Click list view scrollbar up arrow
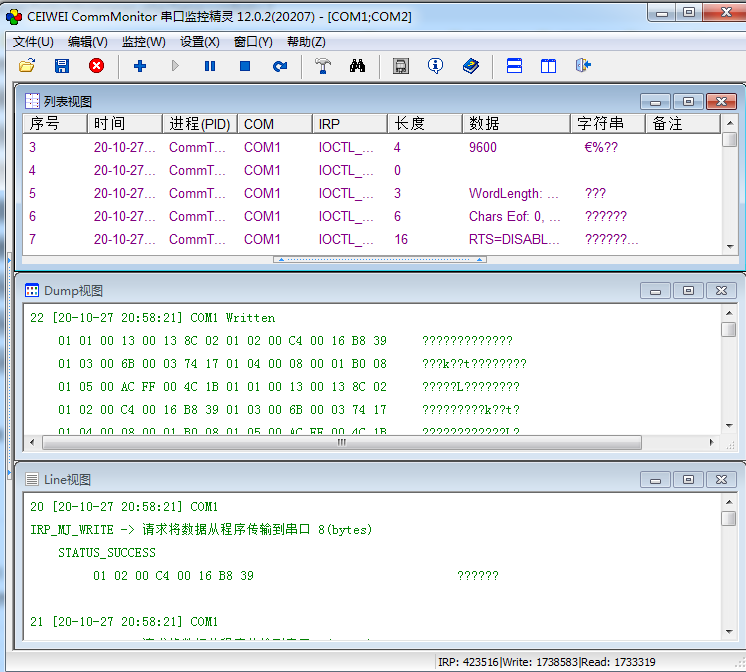This screenshot has width=746, height=672. tap(729, 123)
